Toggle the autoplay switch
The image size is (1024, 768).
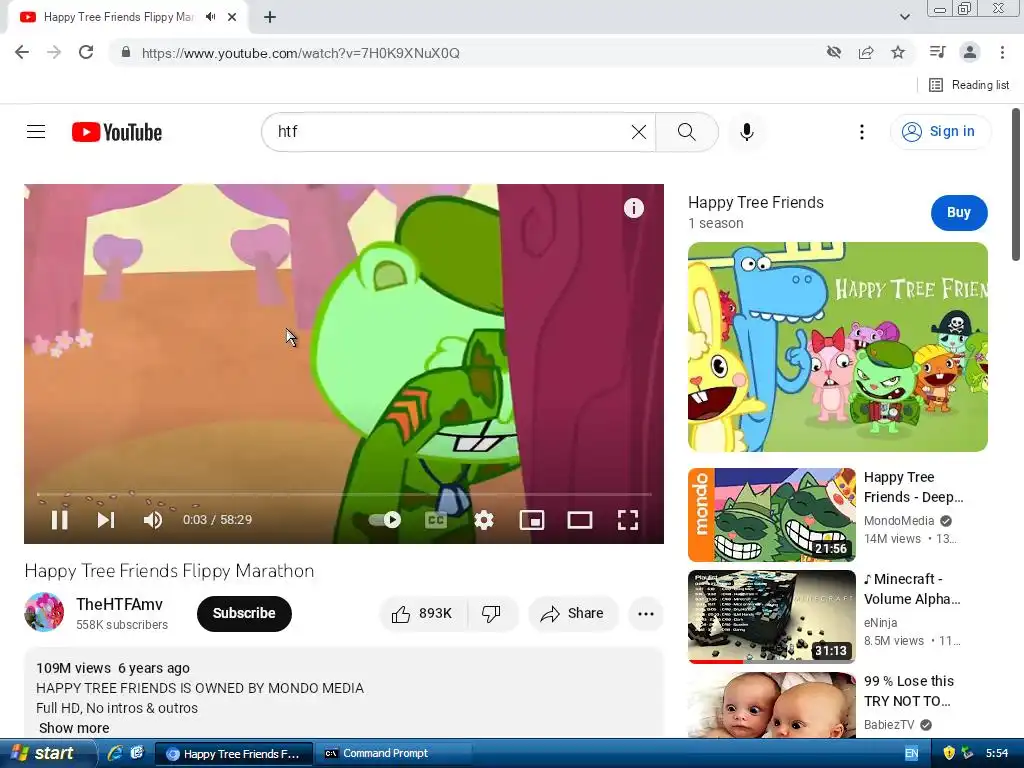(x=385, y=520)
